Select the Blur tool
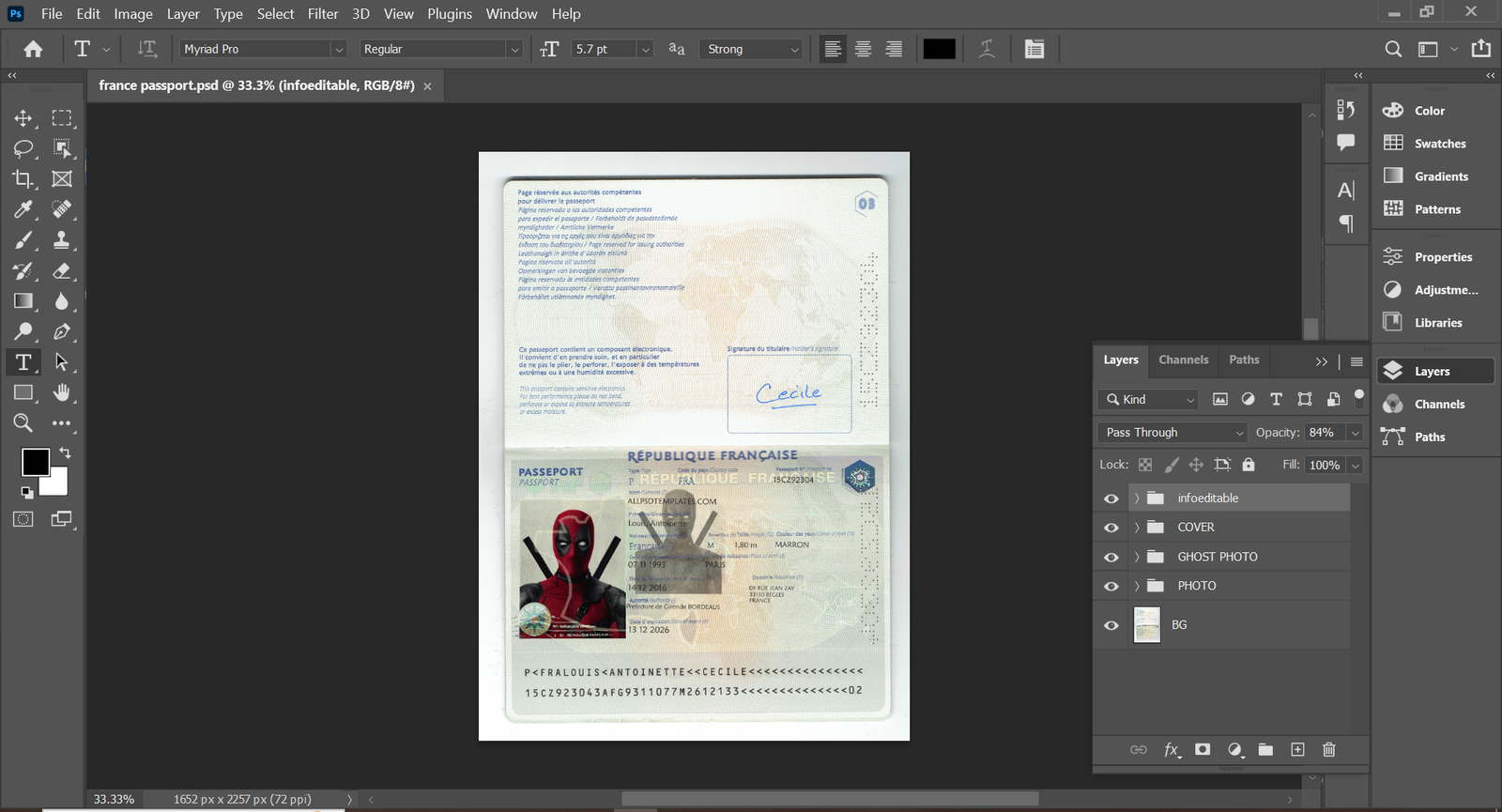Screen dimensions: 1502x812 click(x=62, y=301)
